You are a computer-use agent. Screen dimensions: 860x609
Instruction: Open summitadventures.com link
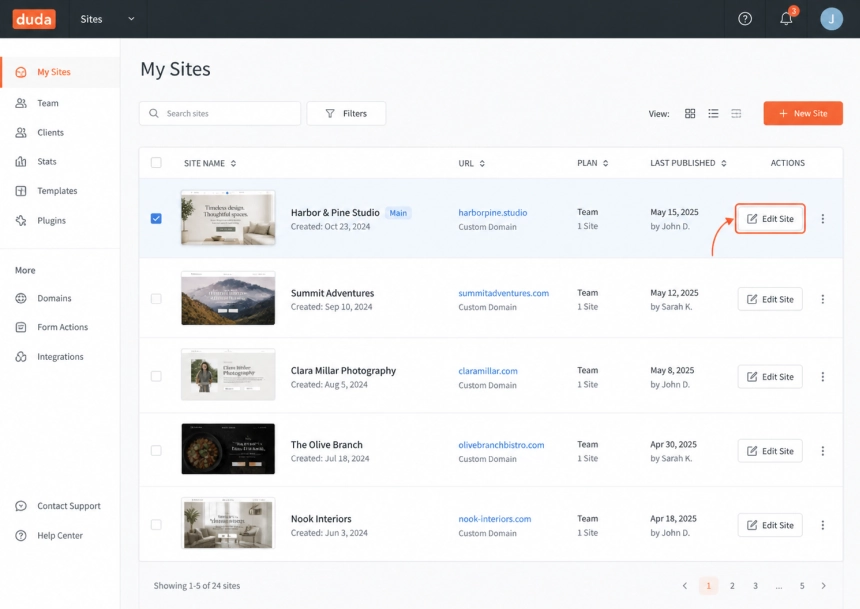503,293
